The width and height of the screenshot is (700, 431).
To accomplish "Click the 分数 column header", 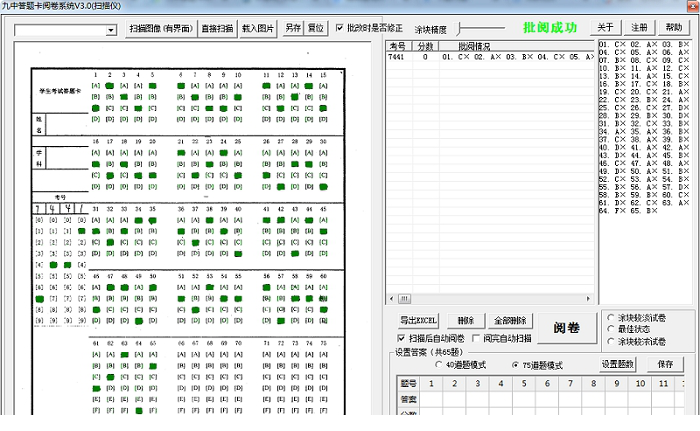I will (425, 46).
